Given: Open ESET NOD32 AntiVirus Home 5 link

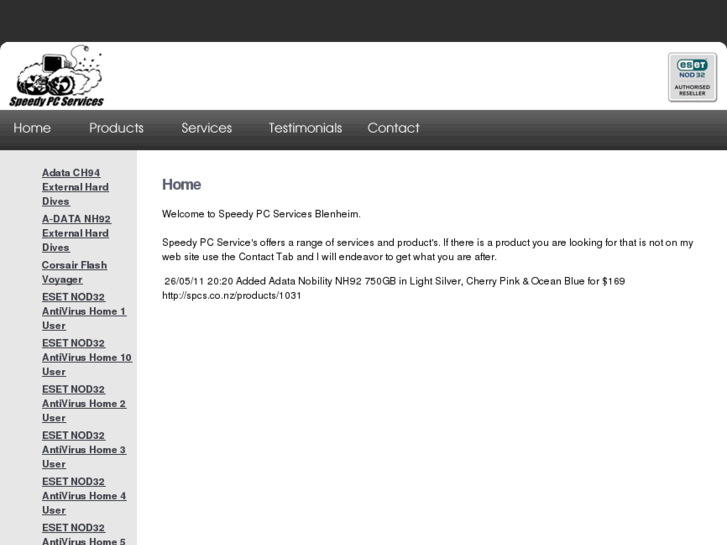Looking at the screenshot, I should click(84, 534).
